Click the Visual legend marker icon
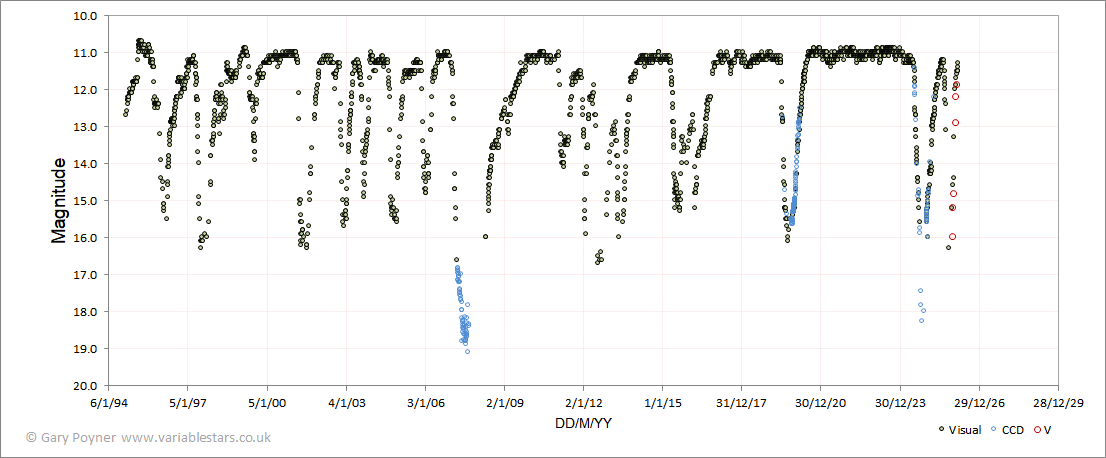 941,428
